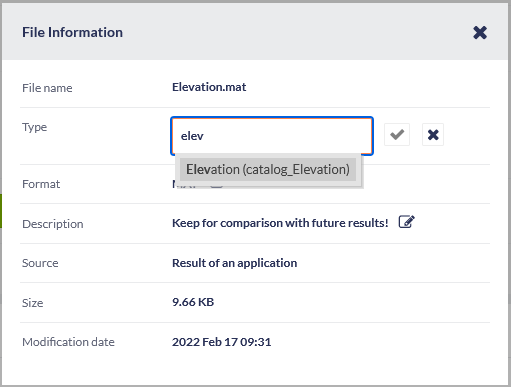Confirm type change with checkmark button

(x=397, y=135)
